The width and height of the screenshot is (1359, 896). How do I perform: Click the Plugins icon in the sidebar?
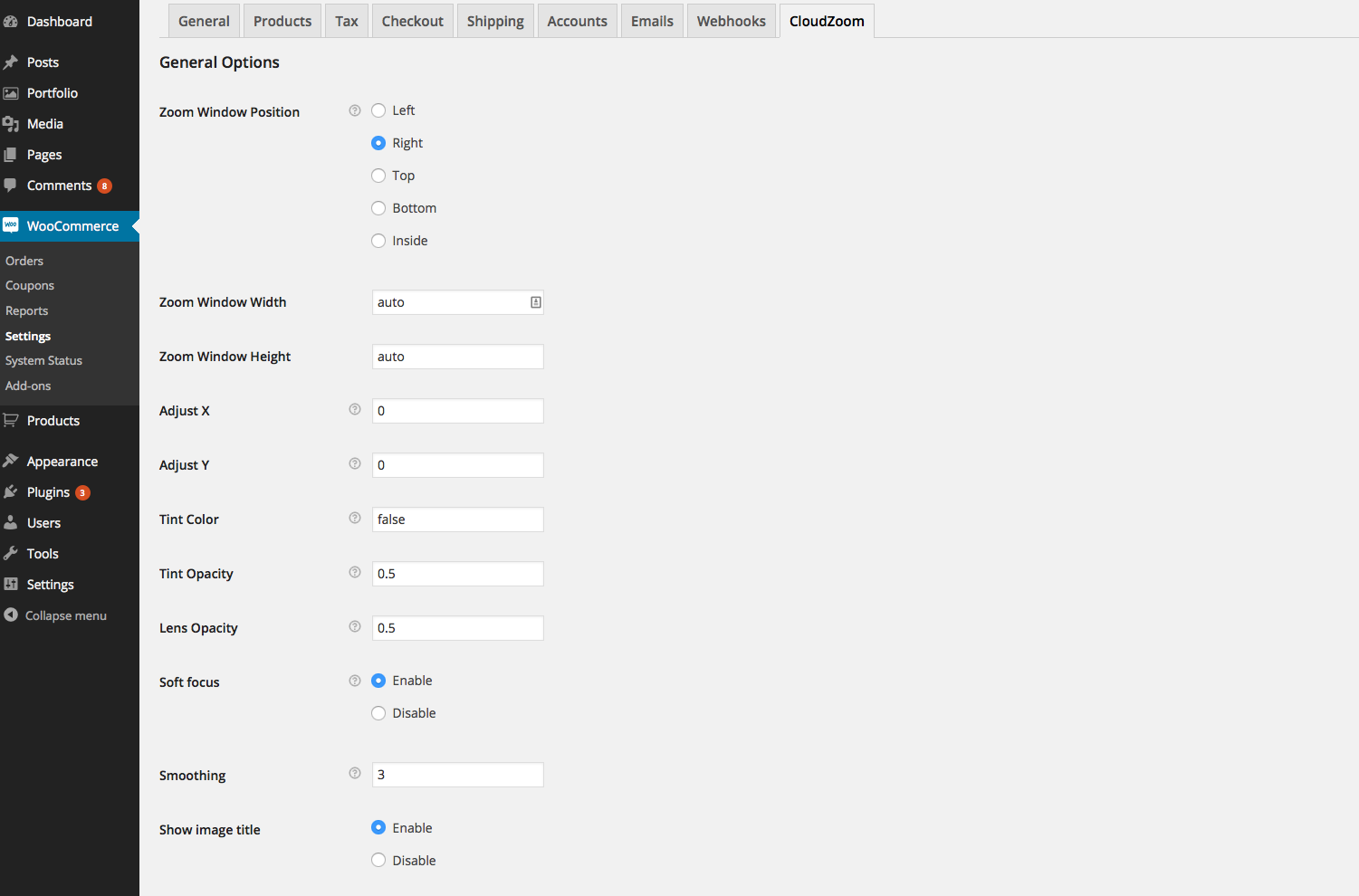11,491
